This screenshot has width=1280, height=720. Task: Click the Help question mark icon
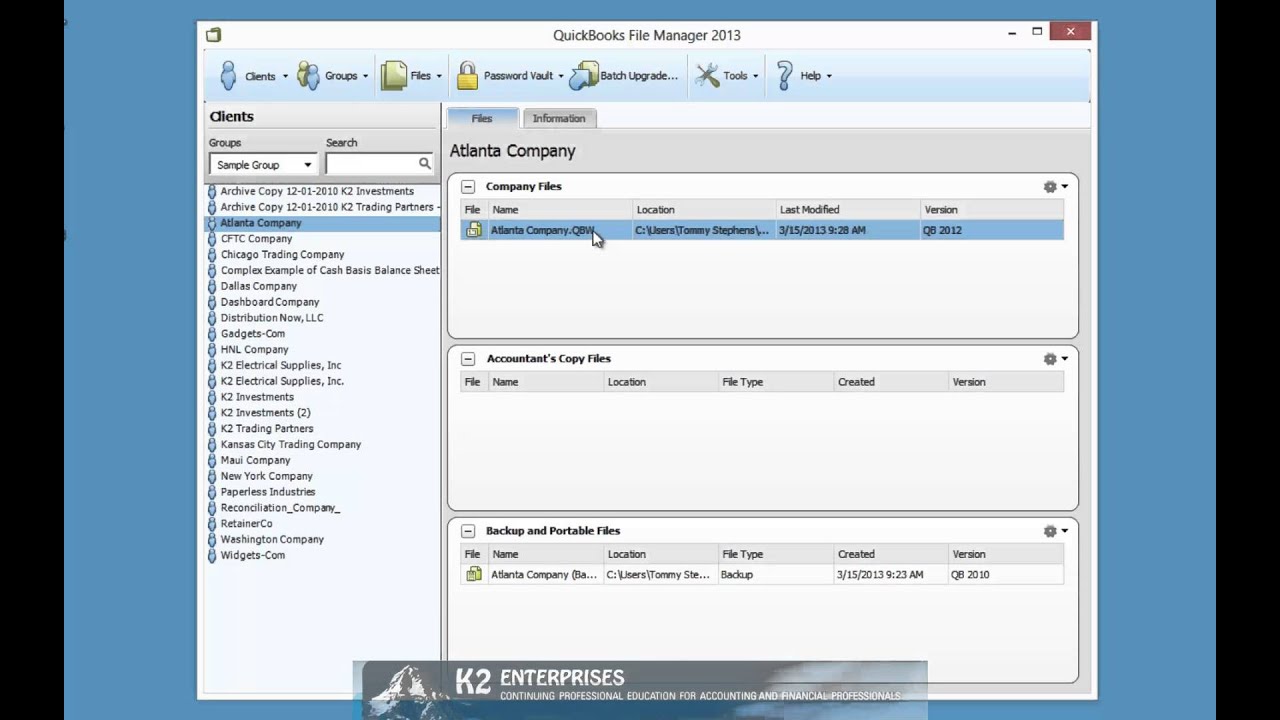tap(784, 76)
